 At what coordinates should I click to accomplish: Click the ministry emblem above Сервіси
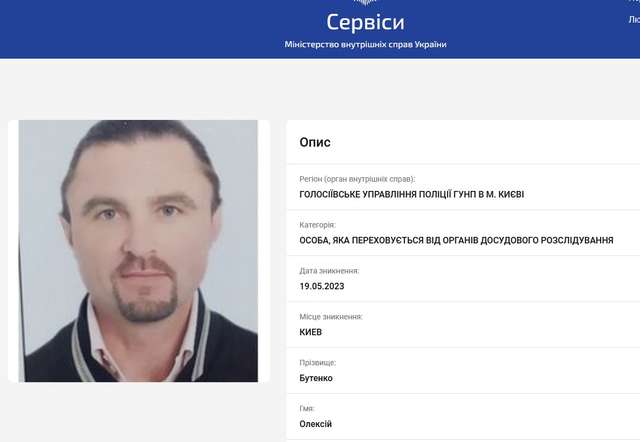pyautogui.click(x=365, y=2)
